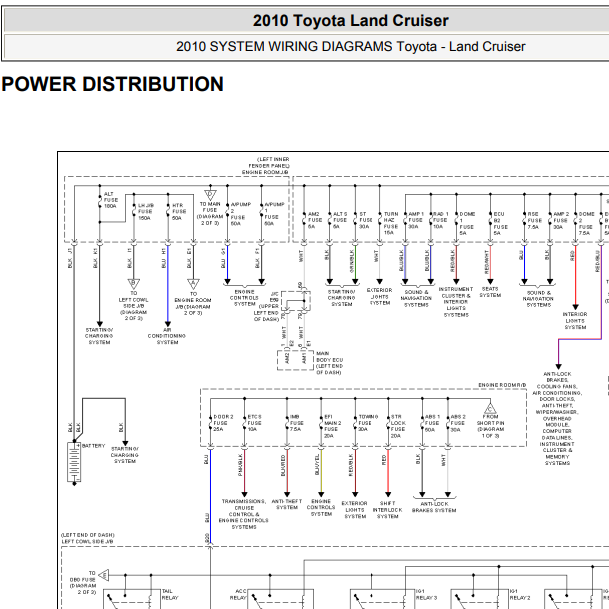The height and width of the screenshot is (609, 609).
Task: Click the 'RSE FUSE 7.5A' label
Action: 534,220
